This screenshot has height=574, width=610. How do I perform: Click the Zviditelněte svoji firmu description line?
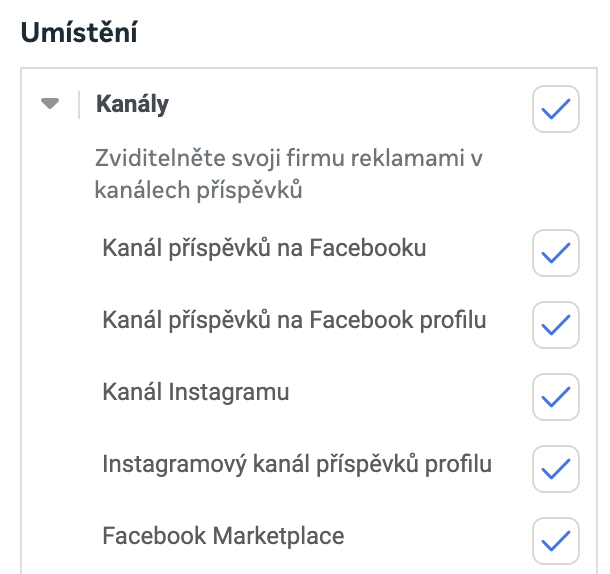(x=289, y=159)
